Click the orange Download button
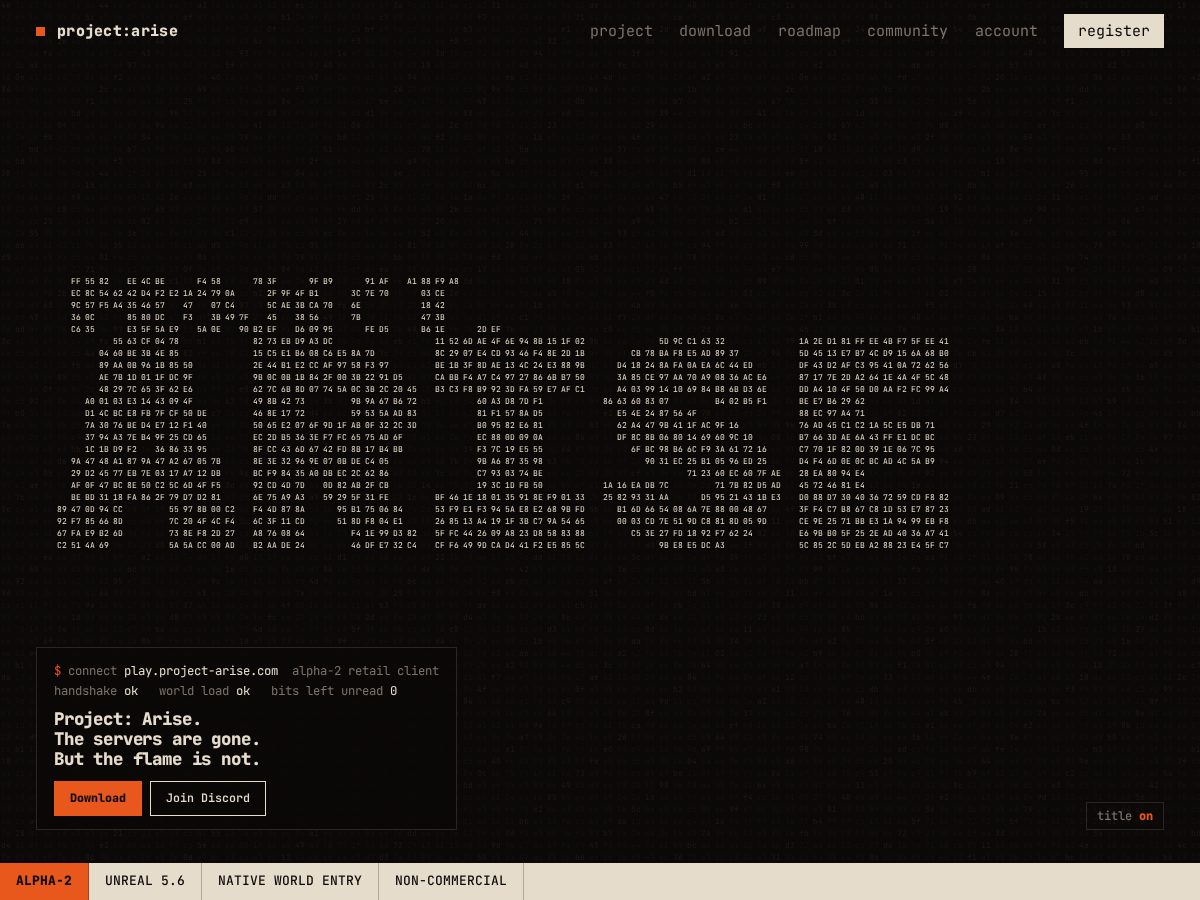This screenshot has width=1200, height=900. pyautogui.click(x=98, y=798)
